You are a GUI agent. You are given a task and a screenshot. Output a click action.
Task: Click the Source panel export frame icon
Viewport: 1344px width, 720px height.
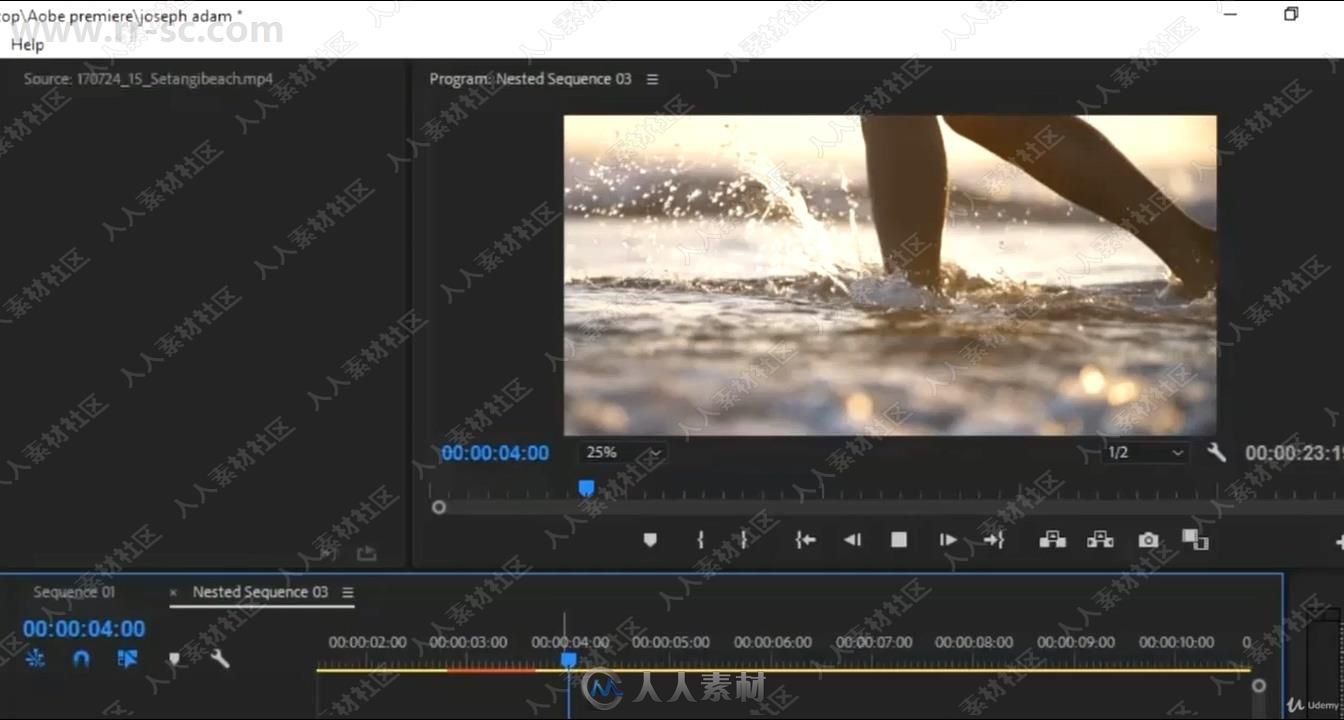[x=367, y=553]
